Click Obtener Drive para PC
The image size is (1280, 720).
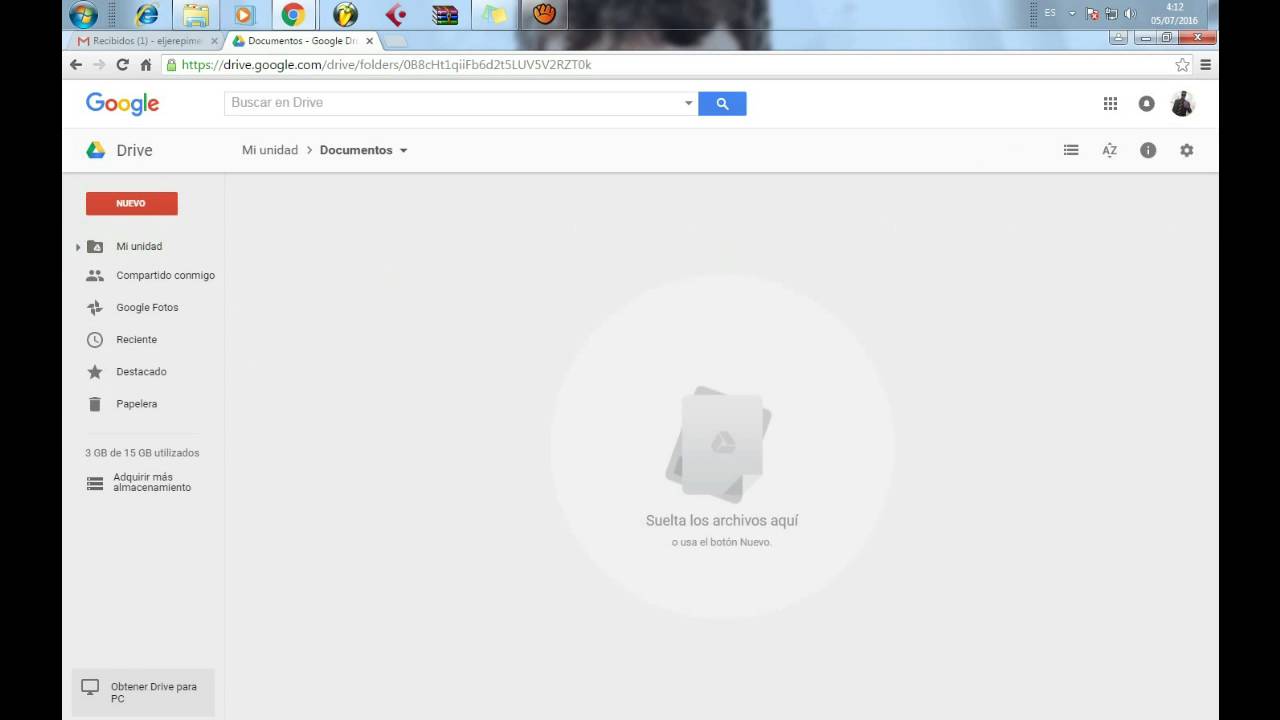click(143, 692)
